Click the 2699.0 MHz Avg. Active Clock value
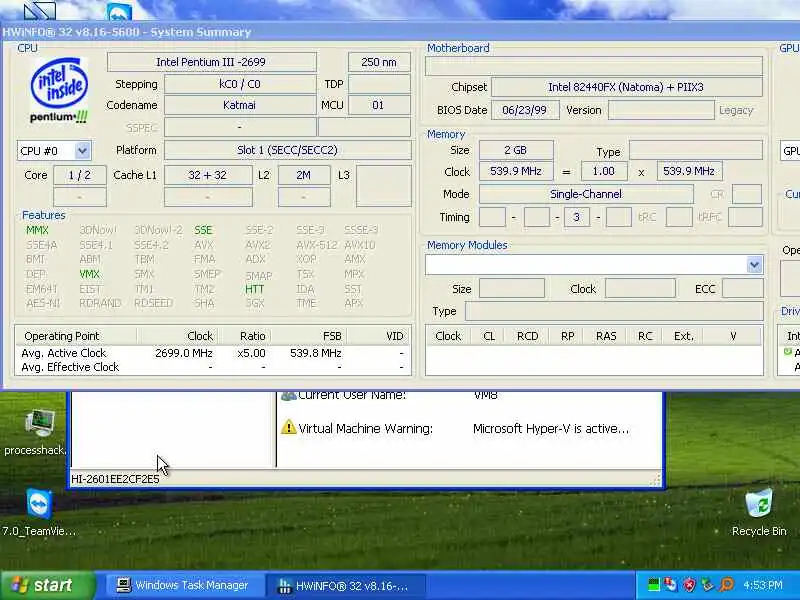 [x=184, y=353]
